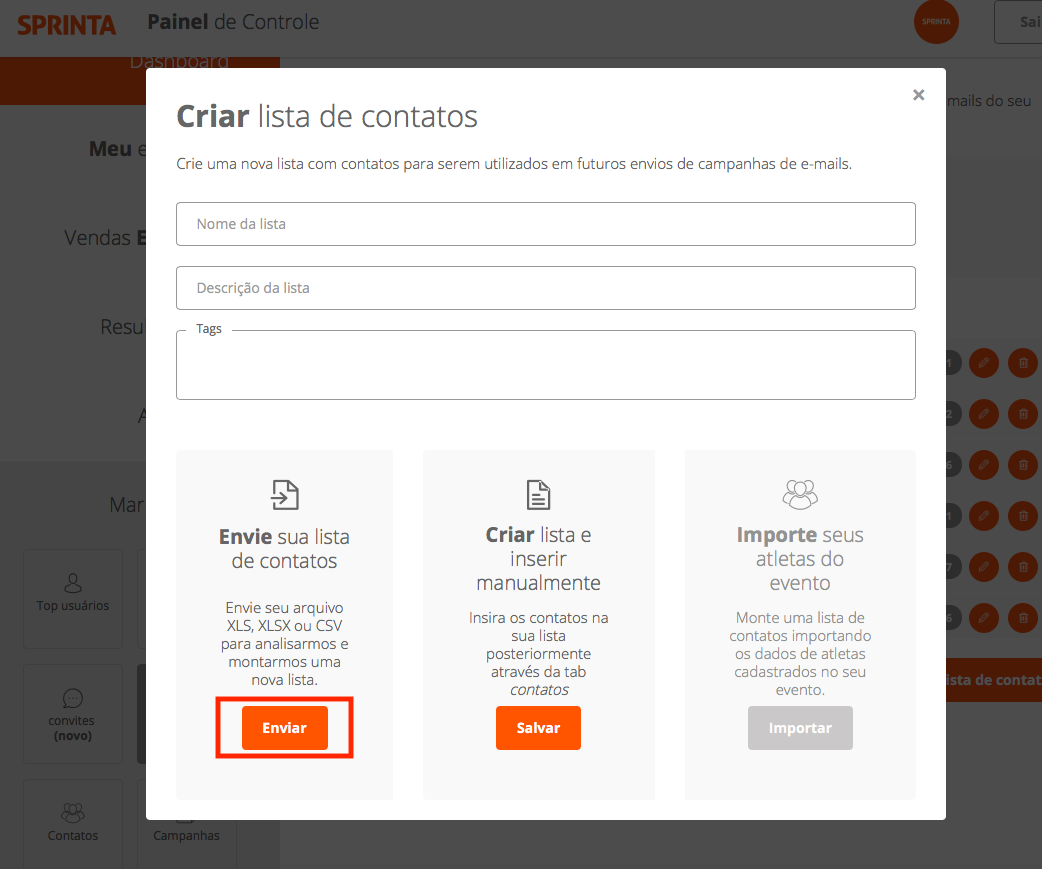Viewport: 1042px width, 869px height.
Task: Open the convites (novo) tile
Action: coord(73,714)
